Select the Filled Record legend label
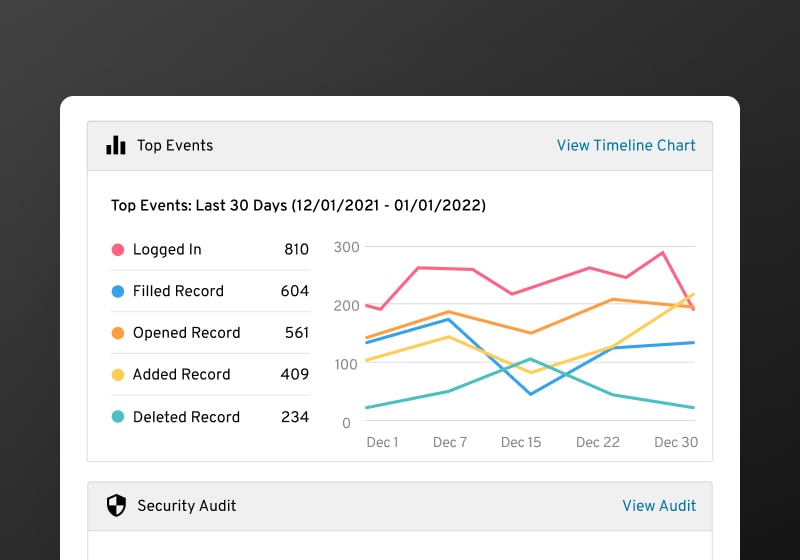Image resolution: width=800 pixels, height=560 pixels. coord(178,292)
